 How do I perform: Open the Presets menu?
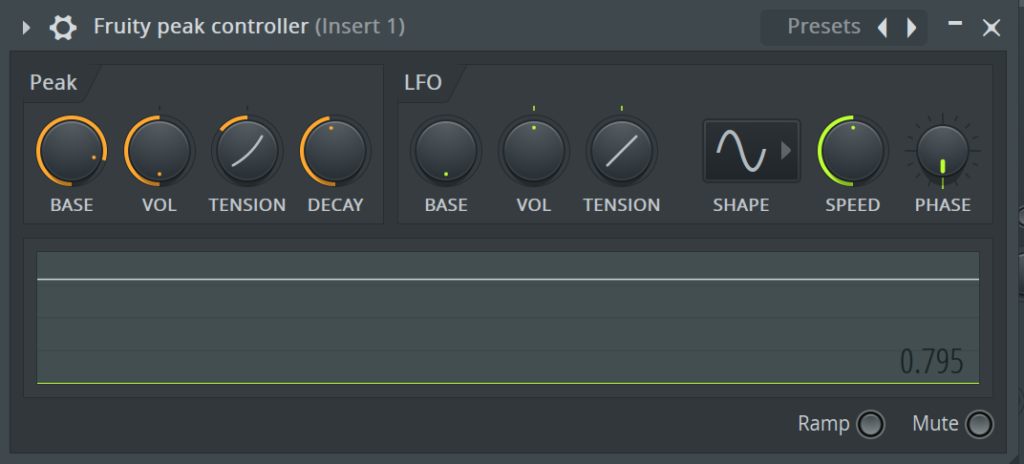click(824, 27)
